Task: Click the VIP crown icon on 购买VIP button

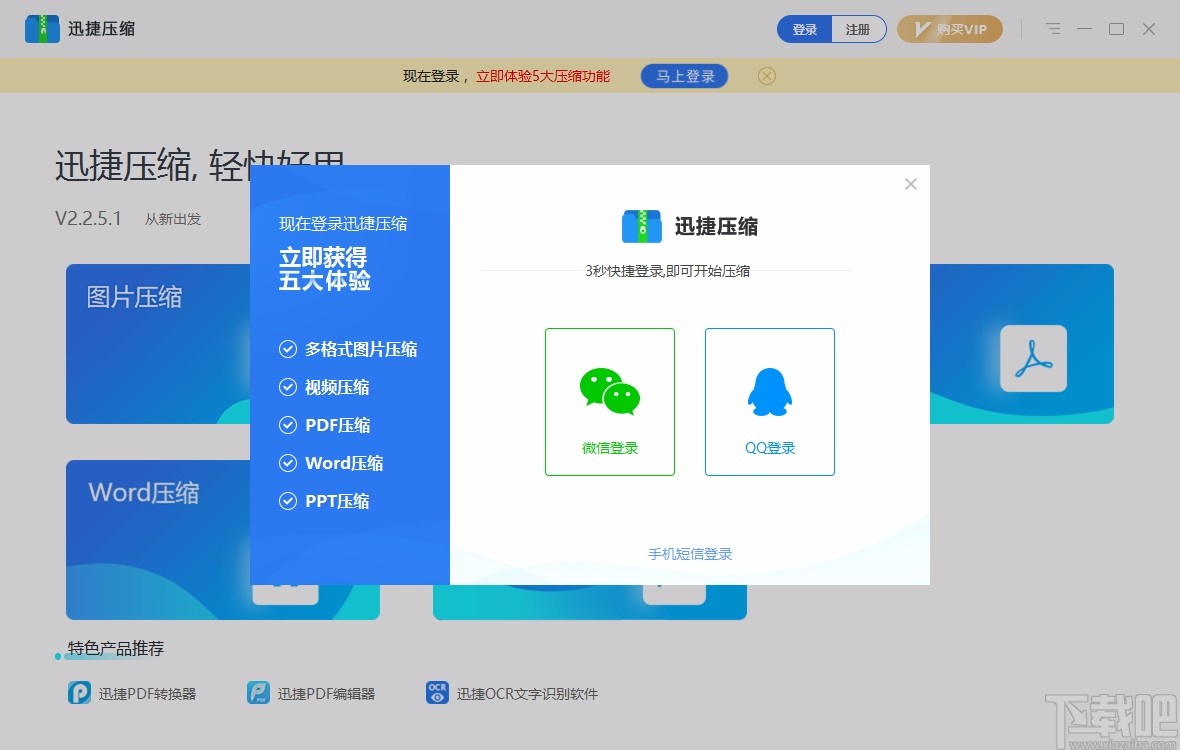Action: [920, 29]
